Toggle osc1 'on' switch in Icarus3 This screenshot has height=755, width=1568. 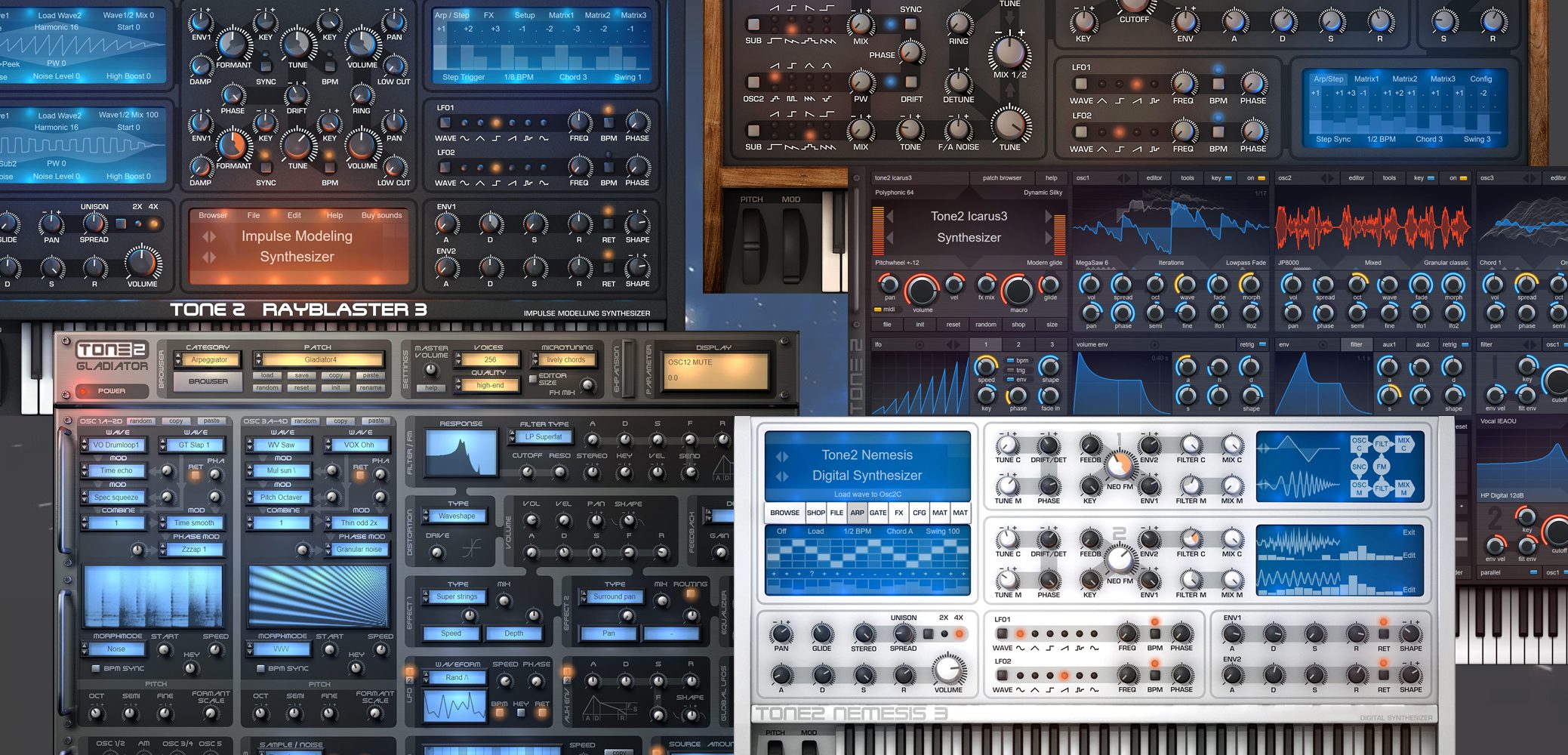(1261, 178)
